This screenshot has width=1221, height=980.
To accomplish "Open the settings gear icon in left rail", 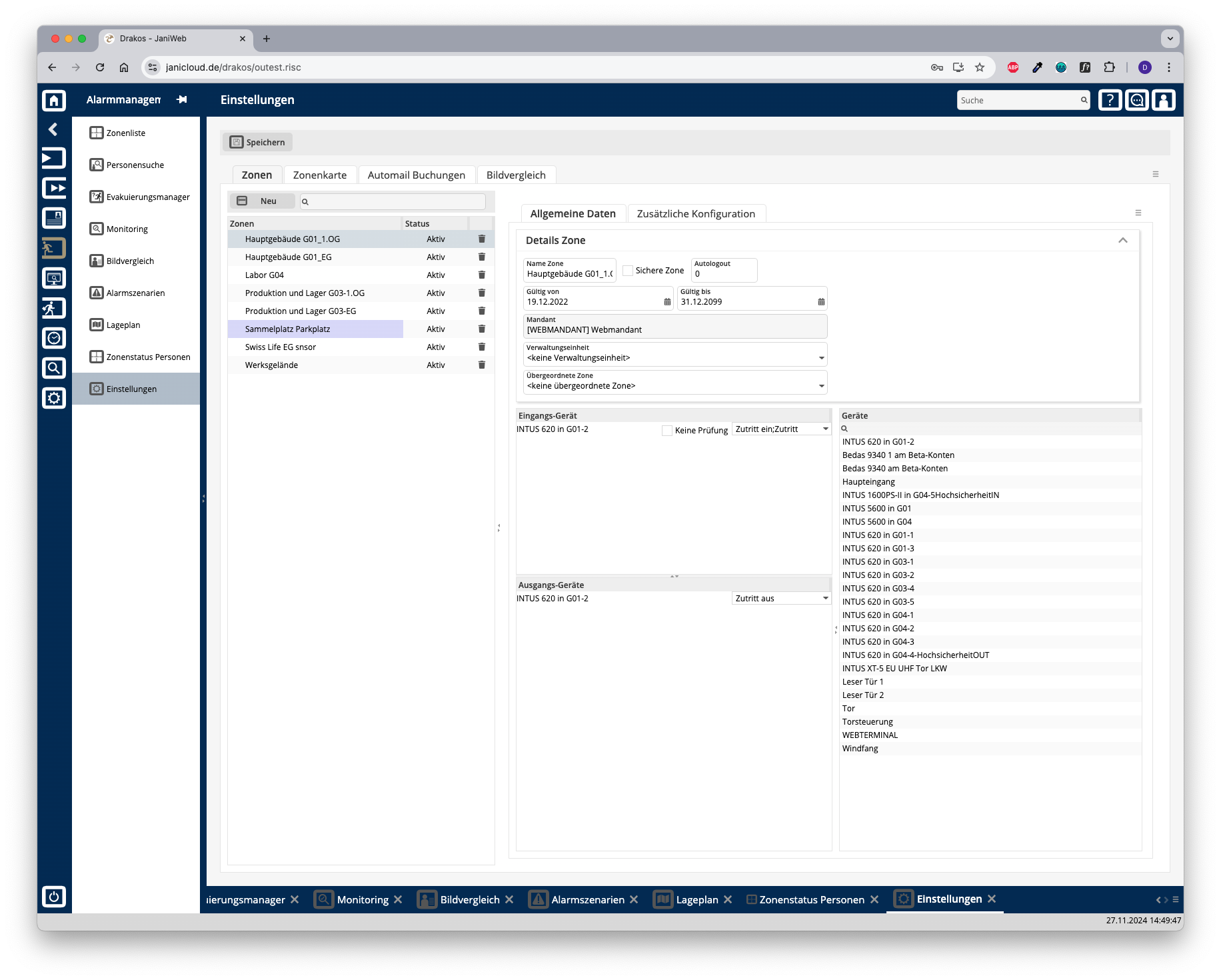I will [x=54, y=398].
